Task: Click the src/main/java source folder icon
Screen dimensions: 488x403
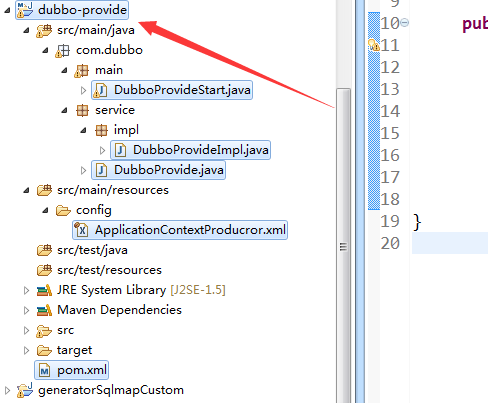Action: [x=44, y=30]
